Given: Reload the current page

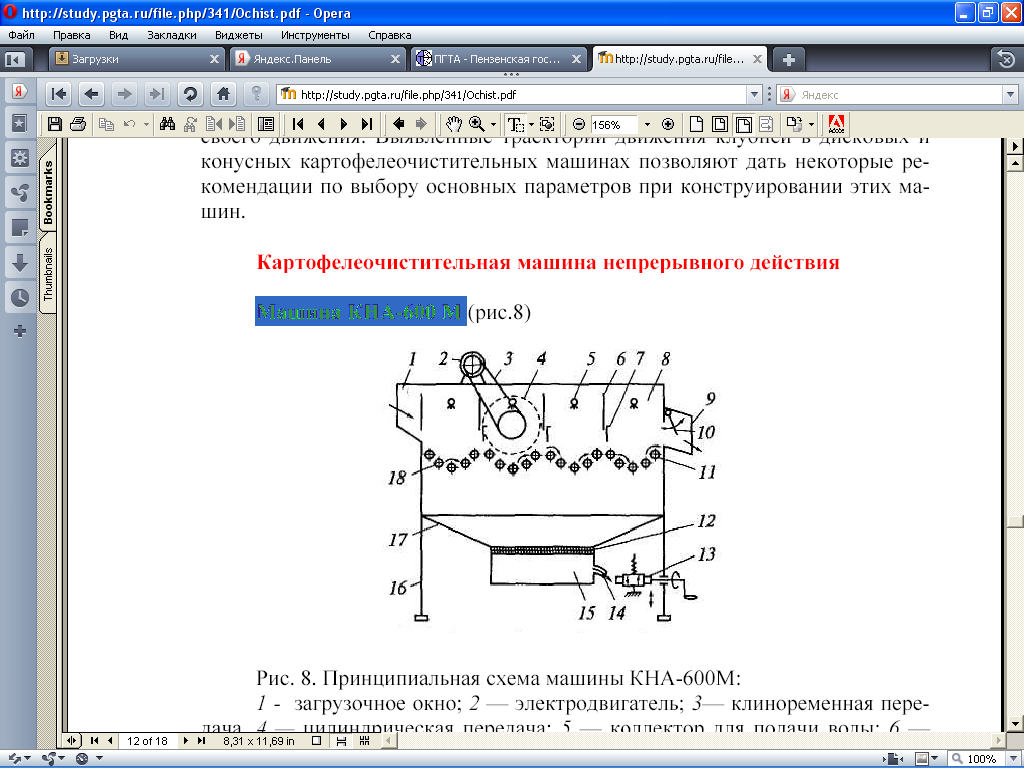Looking at the screenshot, I should coord(190,95).
